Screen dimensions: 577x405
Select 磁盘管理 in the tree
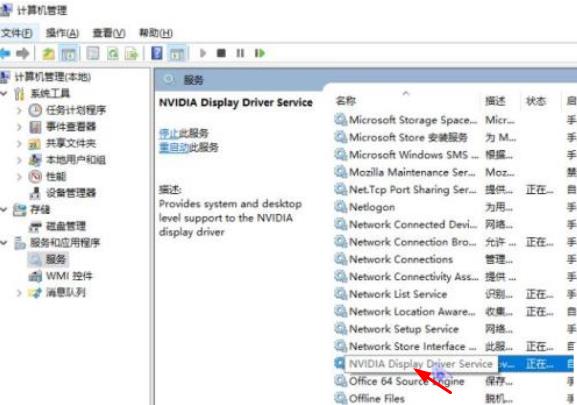66,226
